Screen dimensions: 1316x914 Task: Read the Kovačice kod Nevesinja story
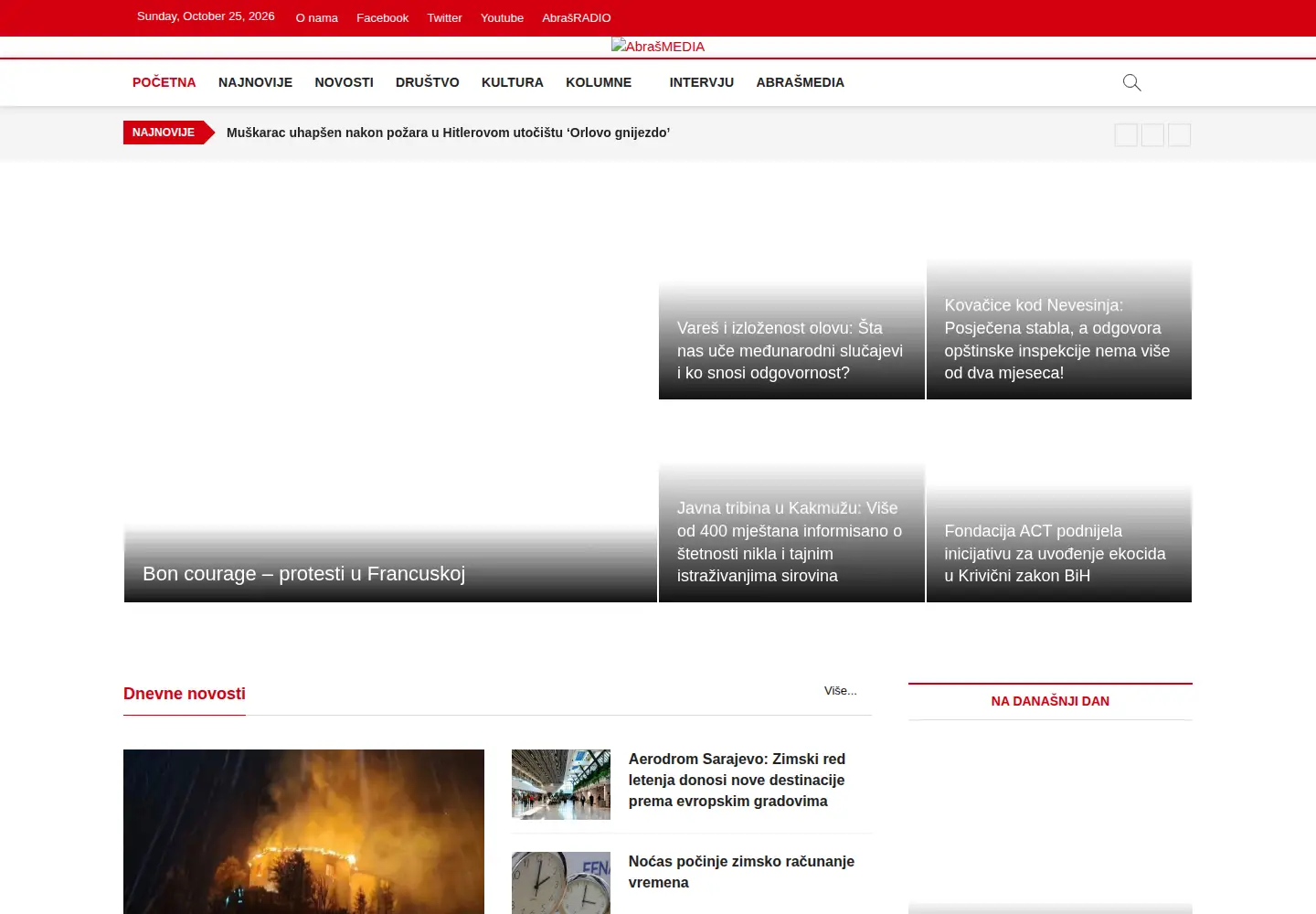click(x=1057, y=339)
